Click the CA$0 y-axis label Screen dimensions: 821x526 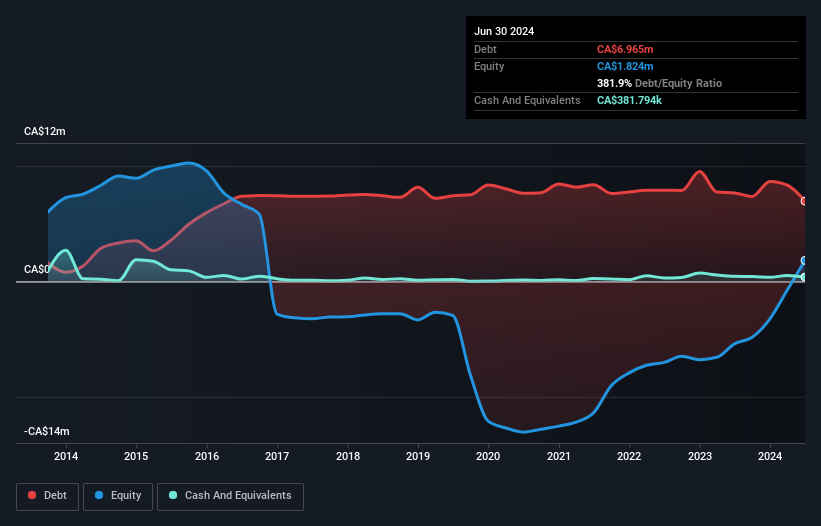click(37, 269)
